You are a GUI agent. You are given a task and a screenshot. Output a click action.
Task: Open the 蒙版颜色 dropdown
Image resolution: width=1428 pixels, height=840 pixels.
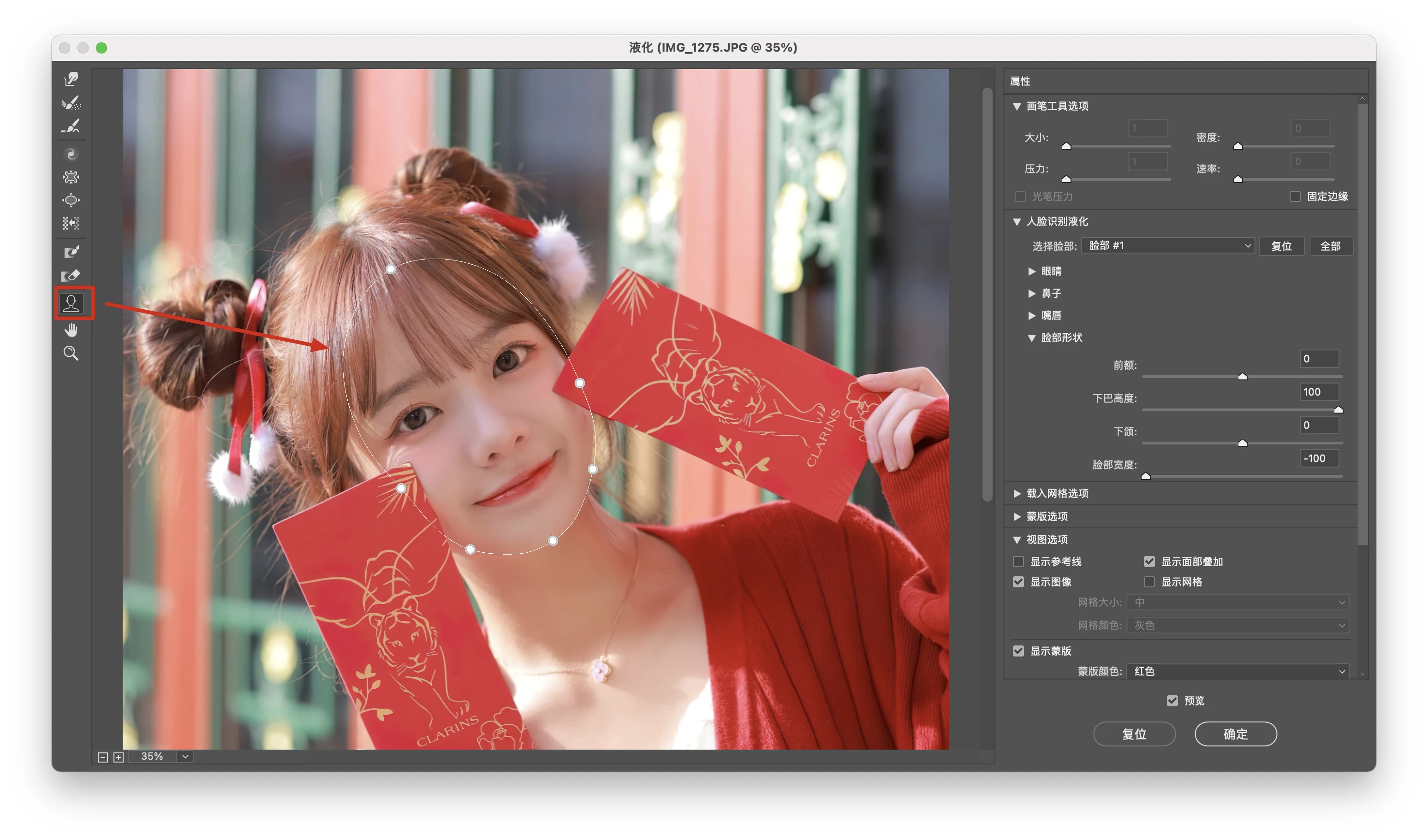[1238, 671]
